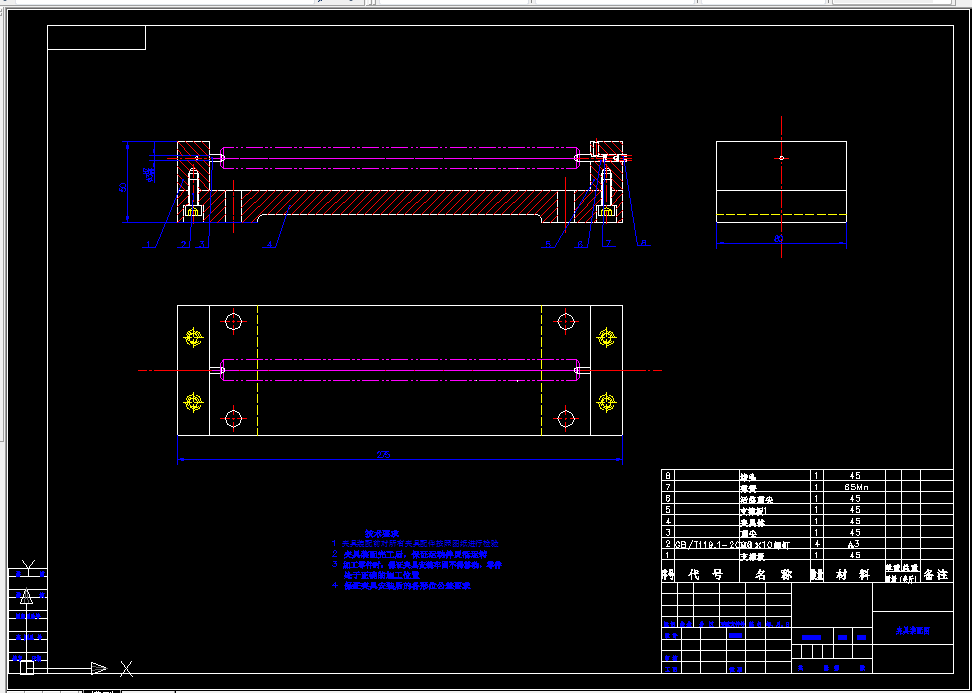Image resolution: width=972 pixels, height=693 pixels.
Task: Select the 技术要求 heading text
Action: pyautogui.click(x=382, y=533)
